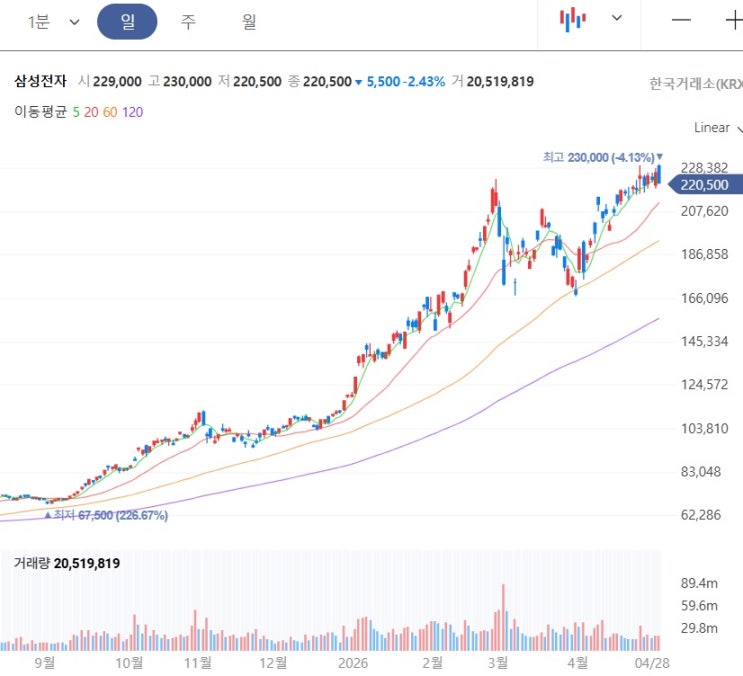Click the 2월 date axis label
Viewport: 743px width, 676px height.
[x=432, y=662]
